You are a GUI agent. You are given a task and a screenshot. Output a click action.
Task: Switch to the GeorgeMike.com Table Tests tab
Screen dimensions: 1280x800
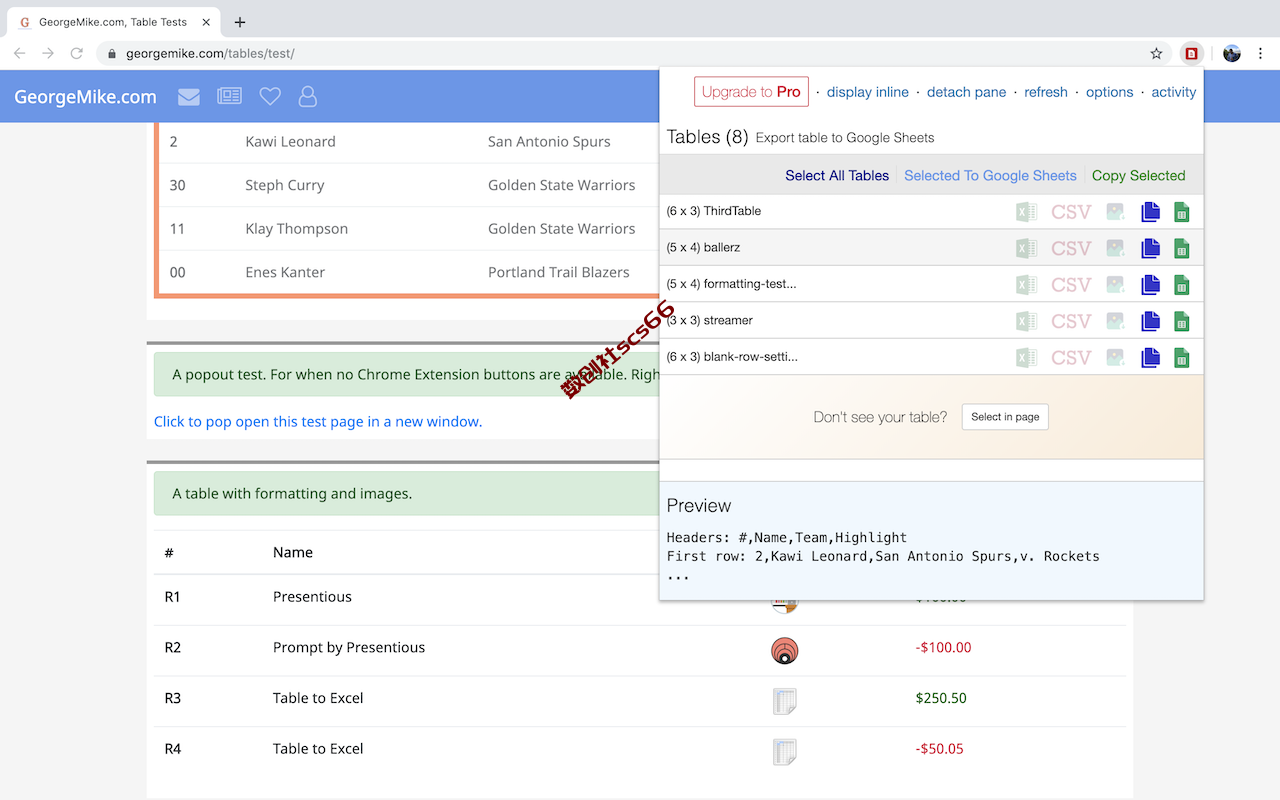113,22
